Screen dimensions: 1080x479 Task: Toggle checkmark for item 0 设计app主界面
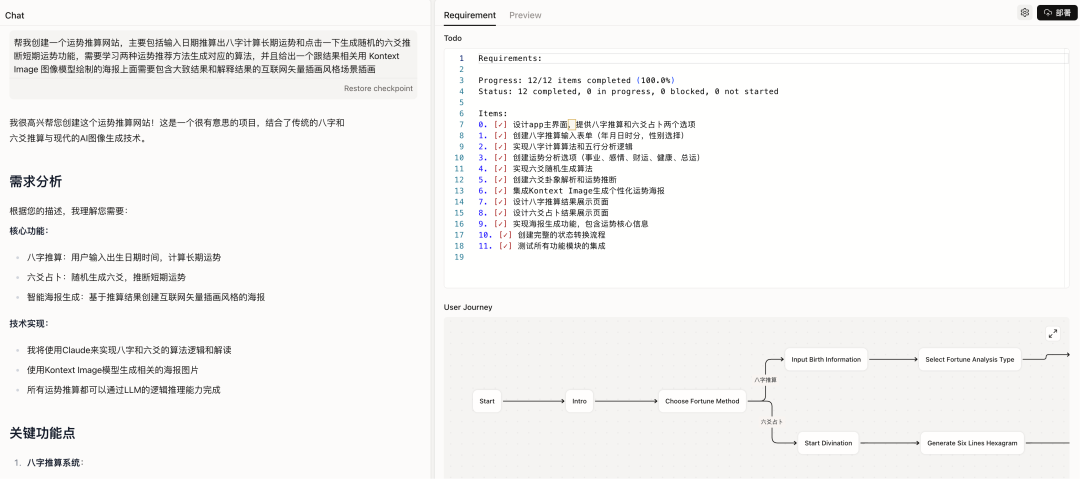501,125
